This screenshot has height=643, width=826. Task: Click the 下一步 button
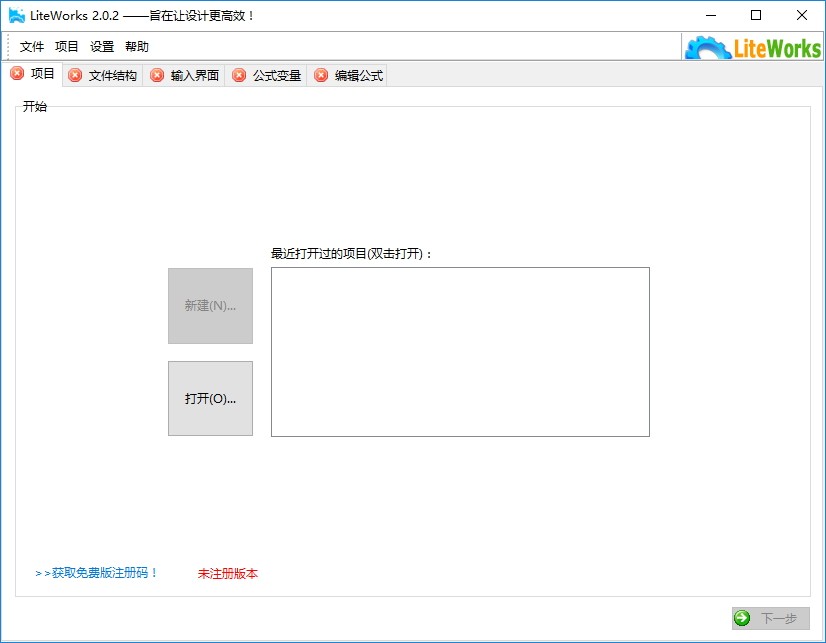pyautogui.click(x=771, y=618)
